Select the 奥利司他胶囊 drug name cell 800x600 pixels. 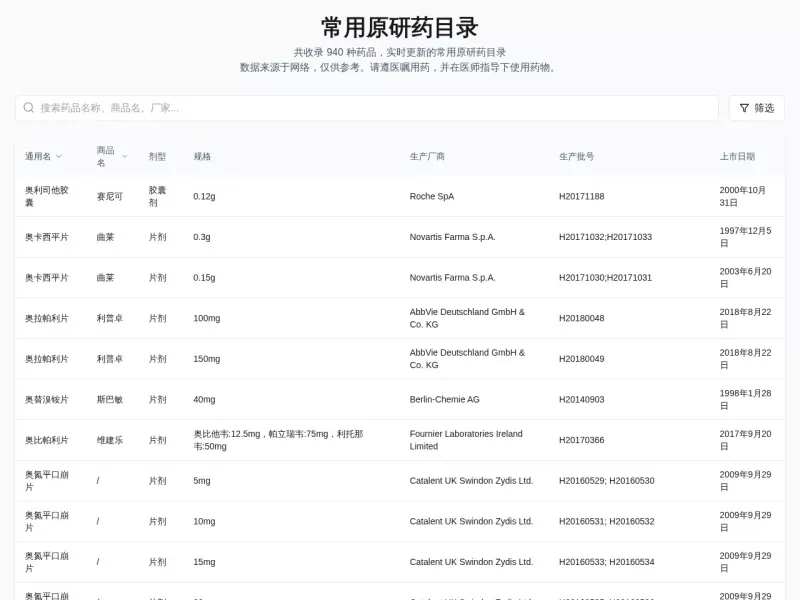pyautogui.click(x=47, y=196)
